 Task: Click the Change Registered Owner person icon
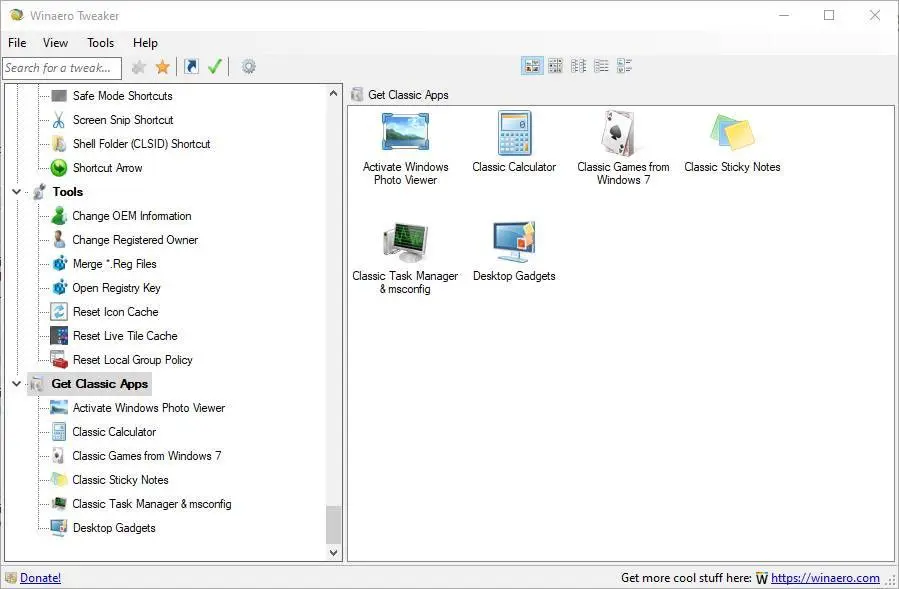click(x=59, y=240)
